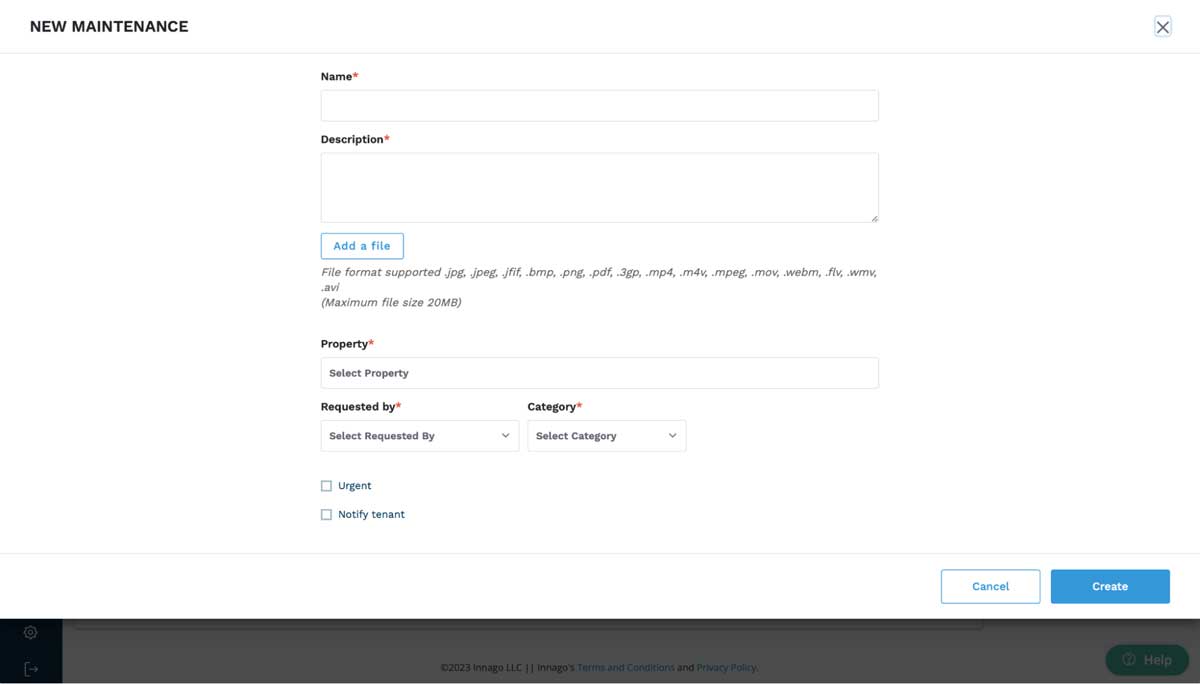Toggle Urgent off after reviewing
This screenshot has width=1200, height=684.
pos(326,485)
